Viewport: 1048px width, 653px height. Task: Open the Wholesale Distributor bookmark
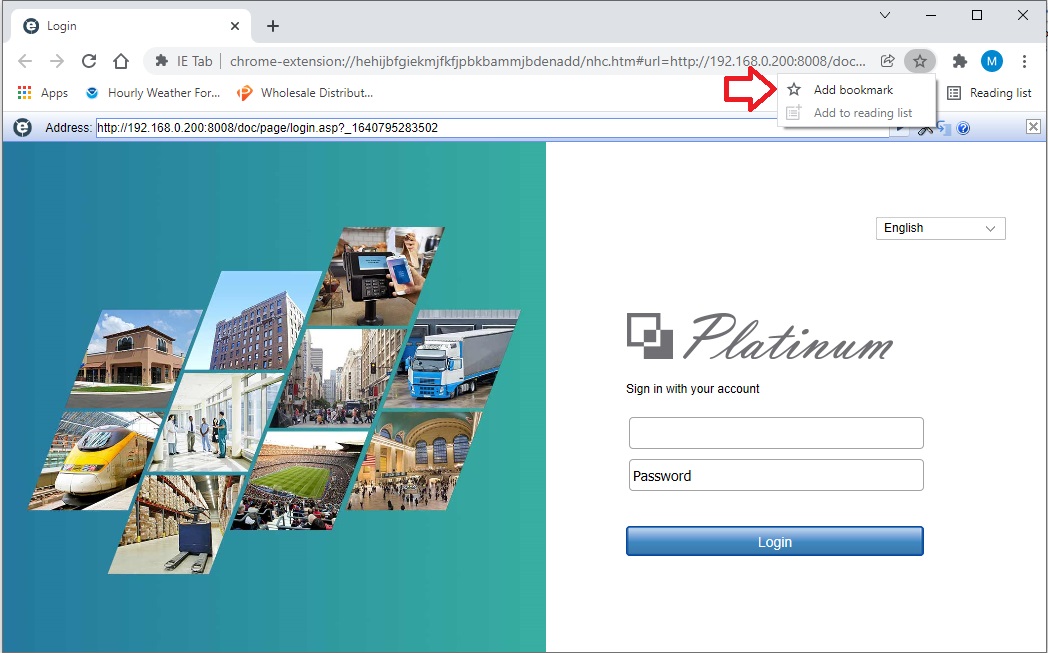305,93
